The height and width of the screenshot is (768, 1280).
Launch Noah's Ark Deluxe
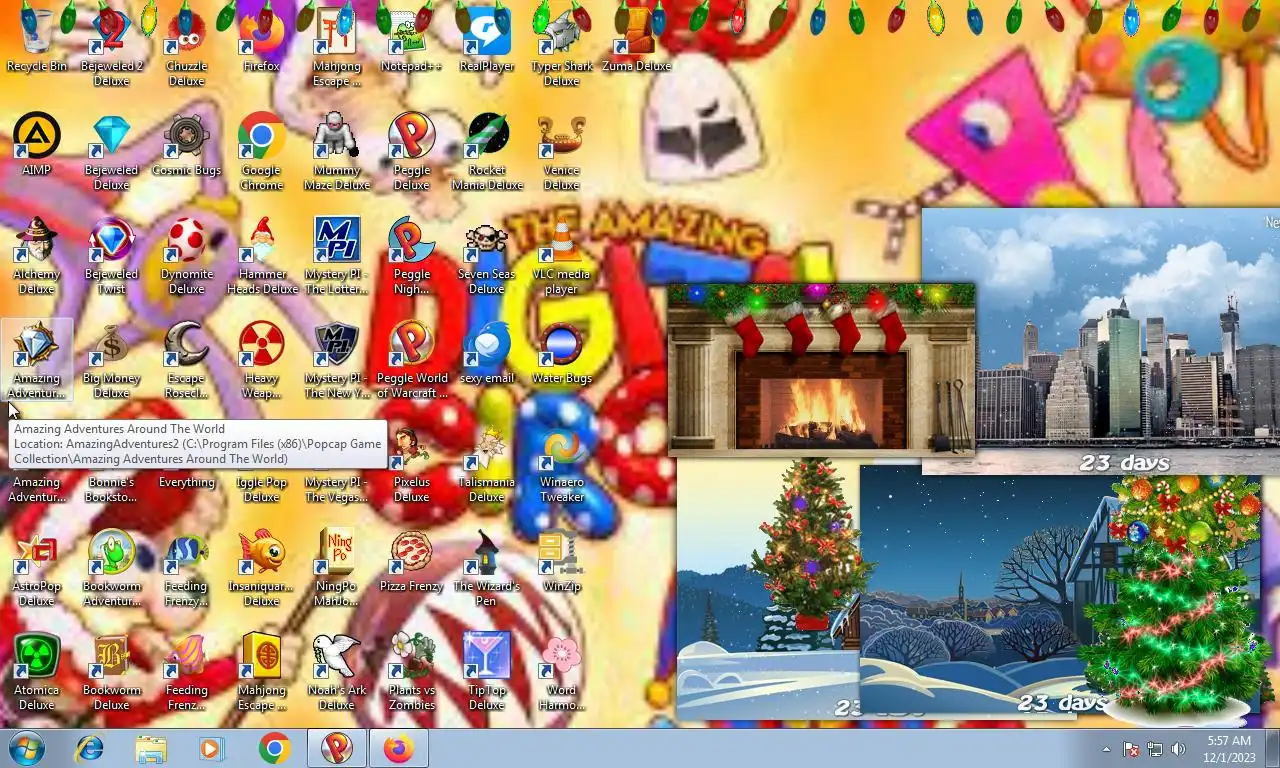(337, 672)
